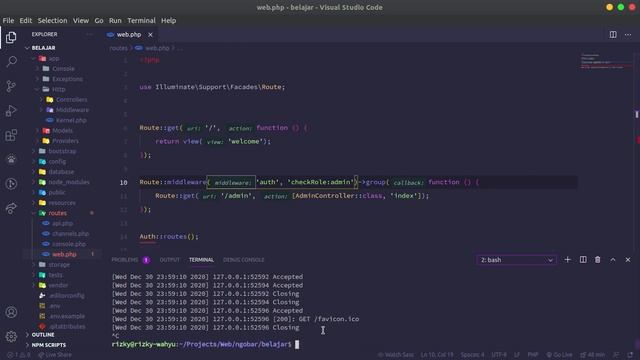
Task: Collapse the app folder
Action: [34, 58]
